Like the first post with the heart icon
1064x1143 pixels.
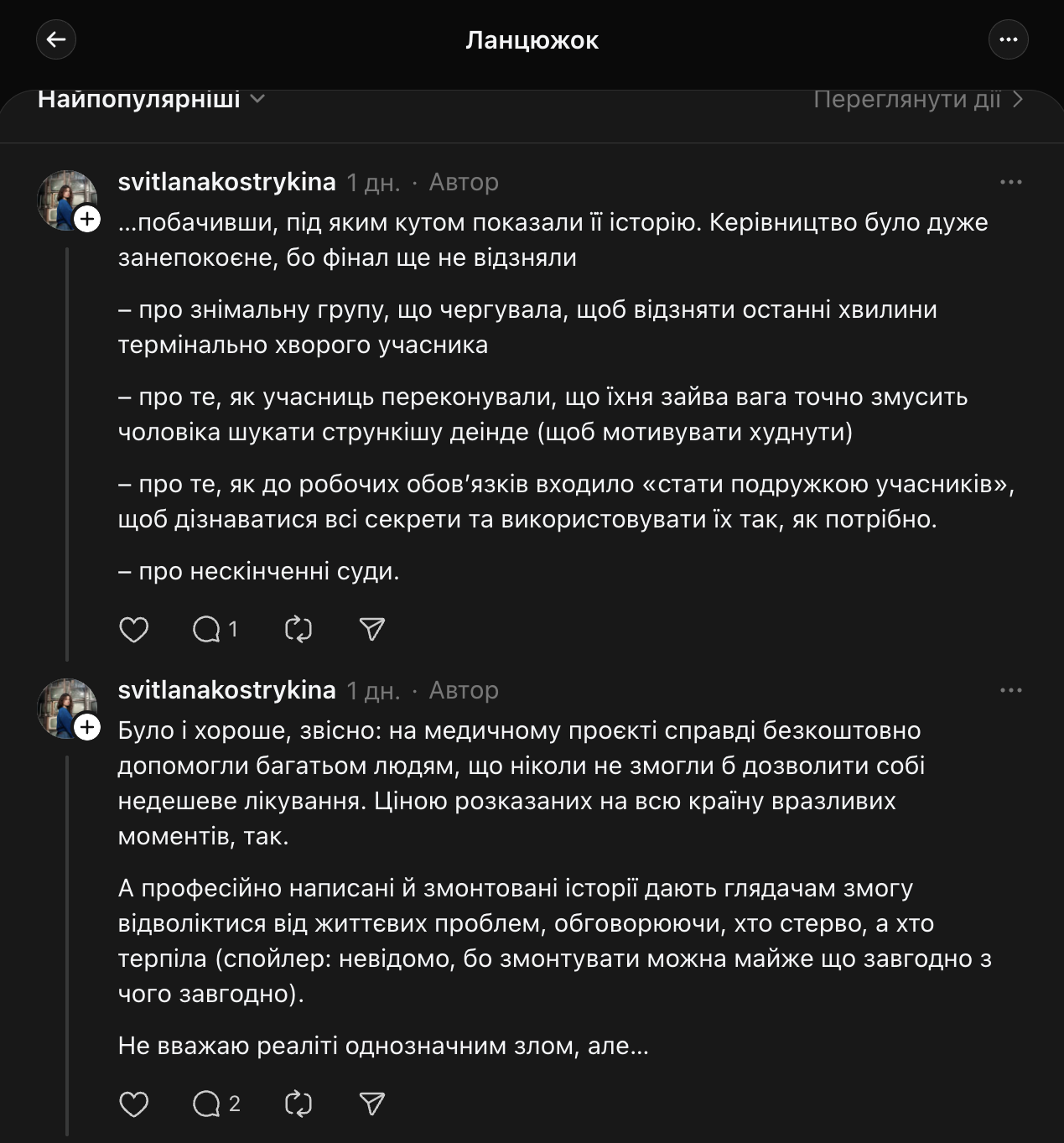[x=135, y=629]
